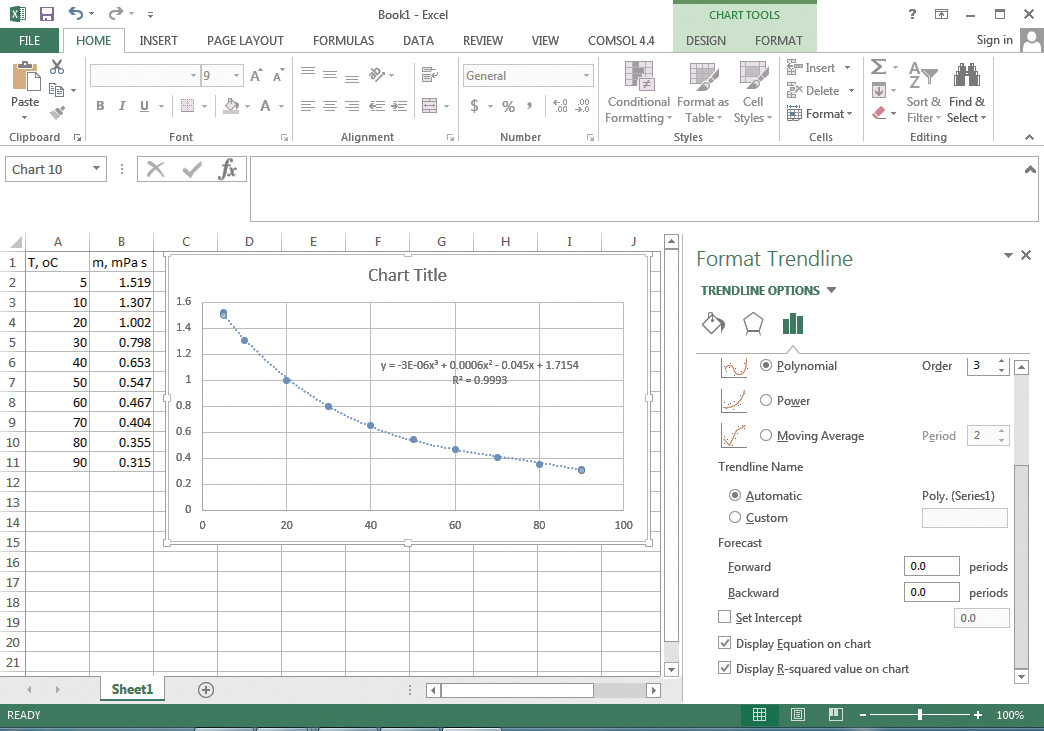Switch to Page Layout view in status bar
The width and height of the screenshot is (1044, 731).
click(797, 715)
